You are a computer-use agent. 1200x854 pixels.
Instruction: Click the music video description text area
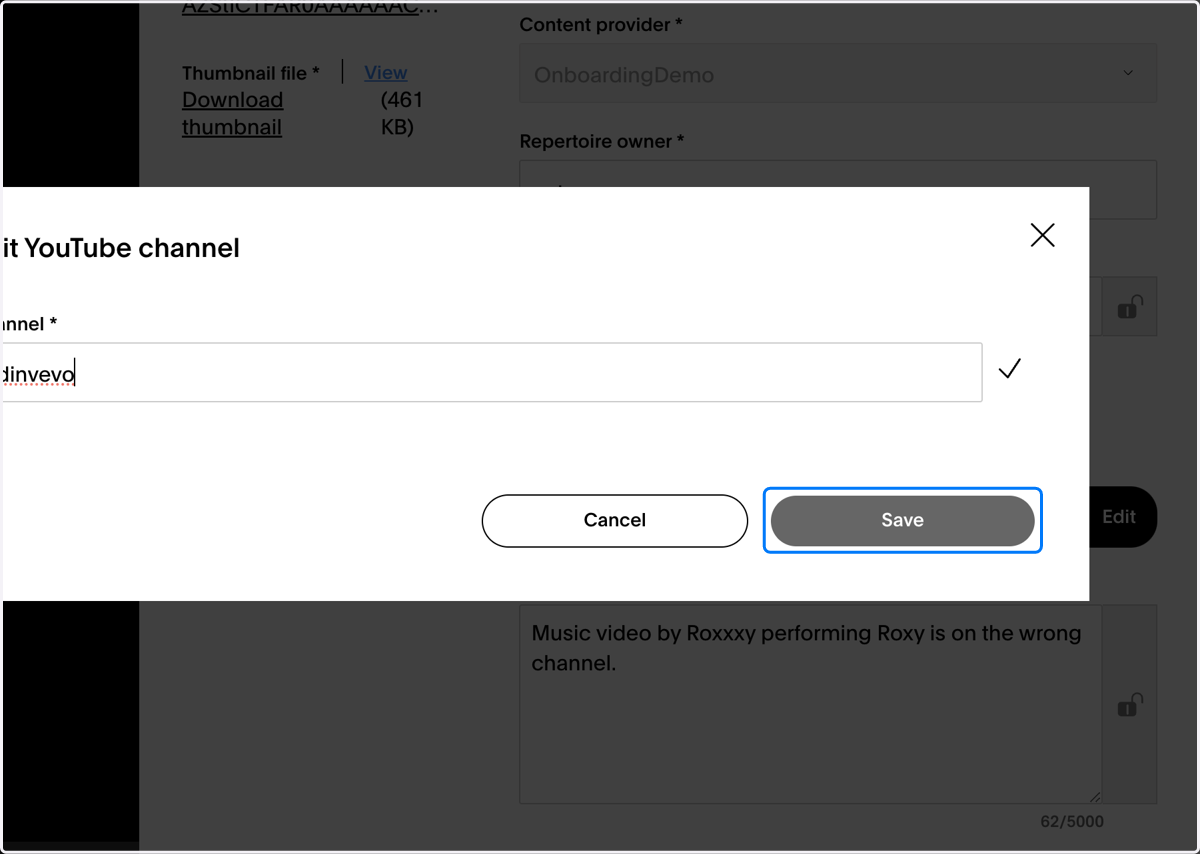click(x=810, y=703)
